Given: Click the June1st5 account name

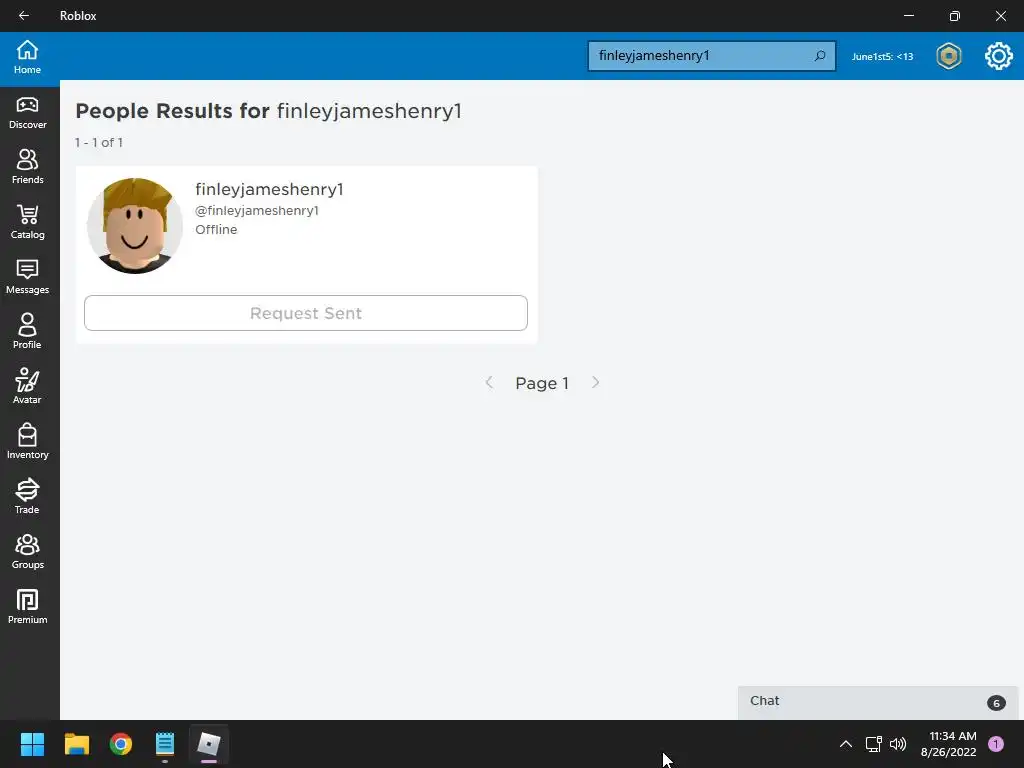Looking at the screenshot, I should 882,57.
